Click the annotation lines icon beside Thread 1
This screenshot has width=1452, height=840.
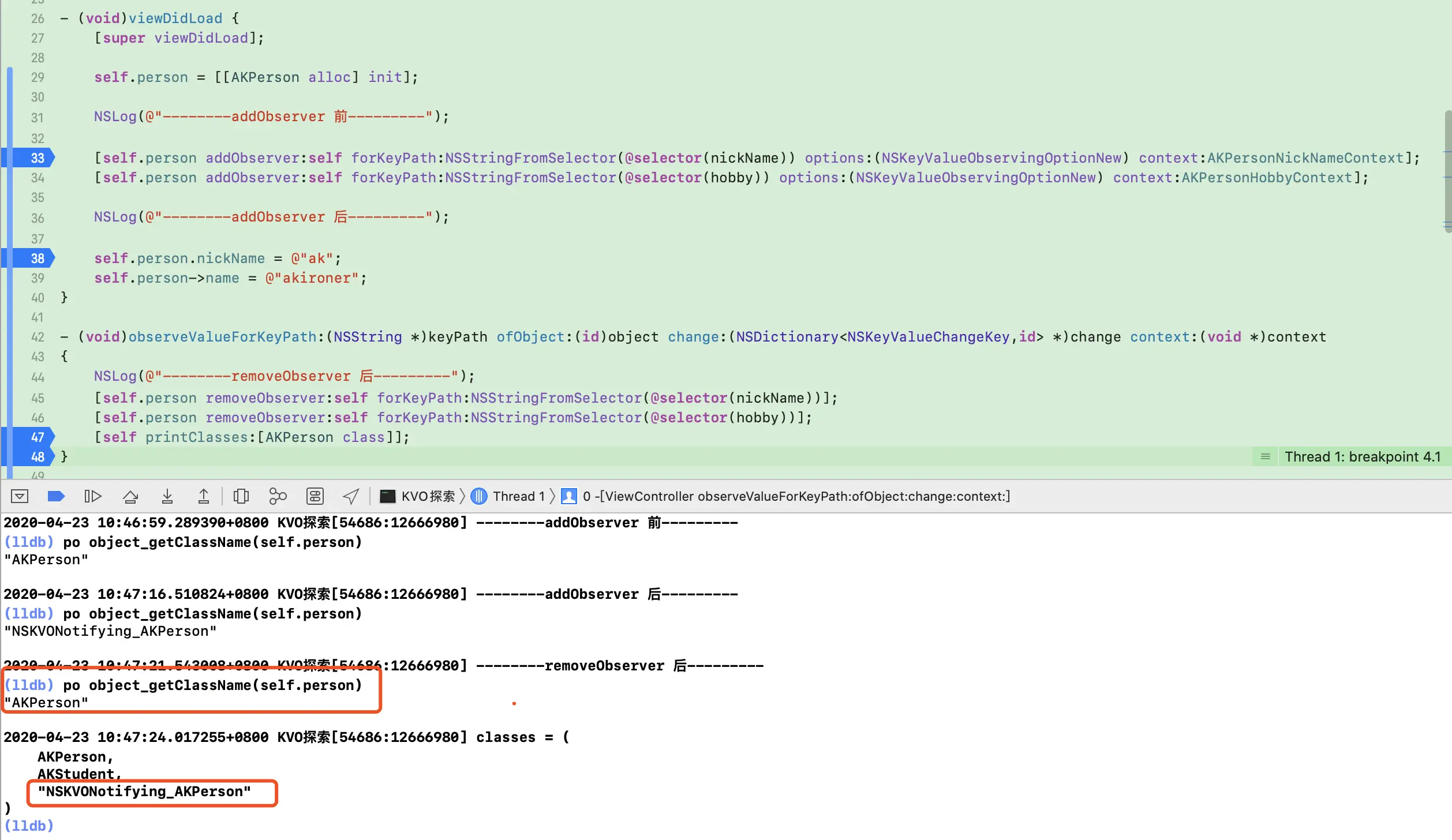[x=1266, y=457]
